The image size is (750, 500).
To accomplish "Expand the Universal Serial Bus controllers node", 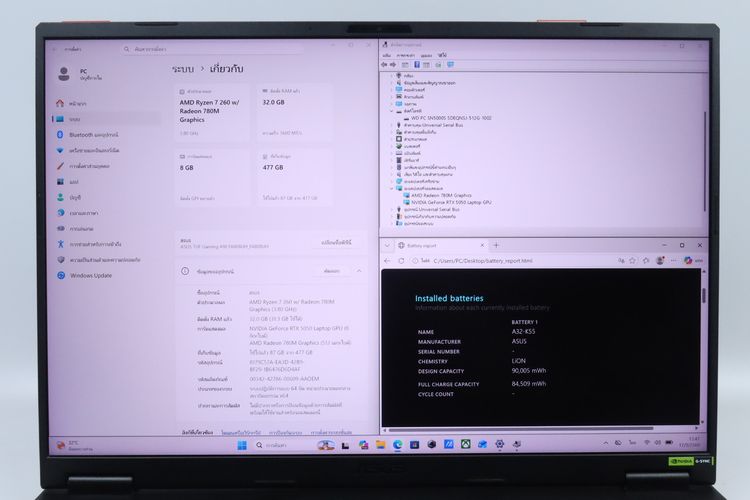I will [x=392, y=125].
